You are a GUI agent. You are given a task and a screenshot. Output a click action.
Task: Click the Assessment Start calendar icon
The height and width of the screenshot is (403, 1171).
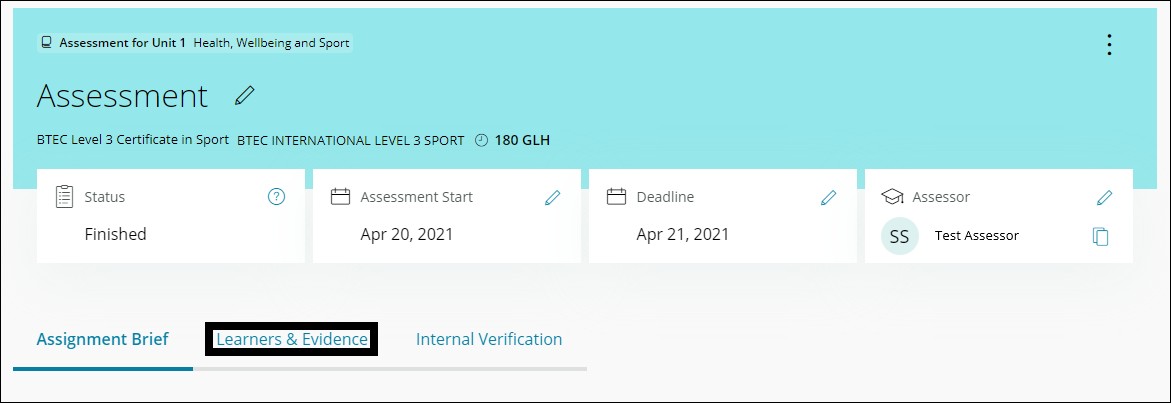pyautogui.click(x=340, y=197)
